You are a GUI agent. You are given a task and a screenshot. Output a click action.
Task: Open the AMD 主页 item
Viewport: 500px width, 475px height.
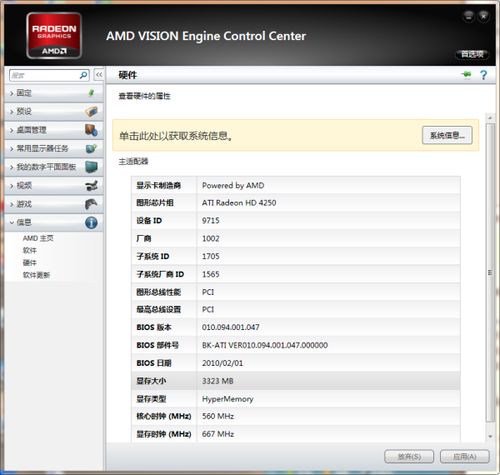coord(38,238)
